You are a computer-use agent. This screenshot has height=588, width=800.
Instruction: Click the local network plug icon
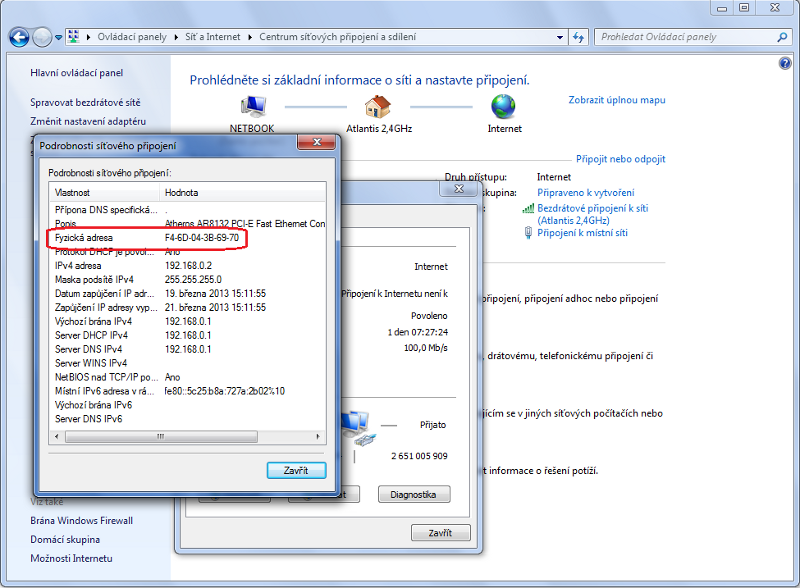528,233
